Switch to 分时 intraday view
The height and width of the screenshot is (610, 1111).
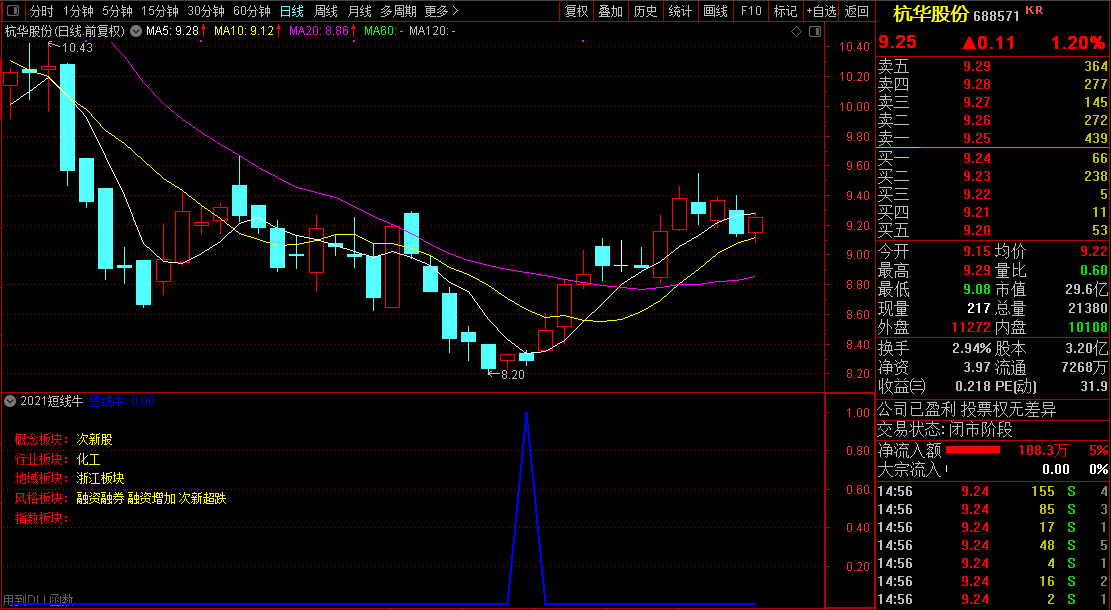[x=41, y=11]
